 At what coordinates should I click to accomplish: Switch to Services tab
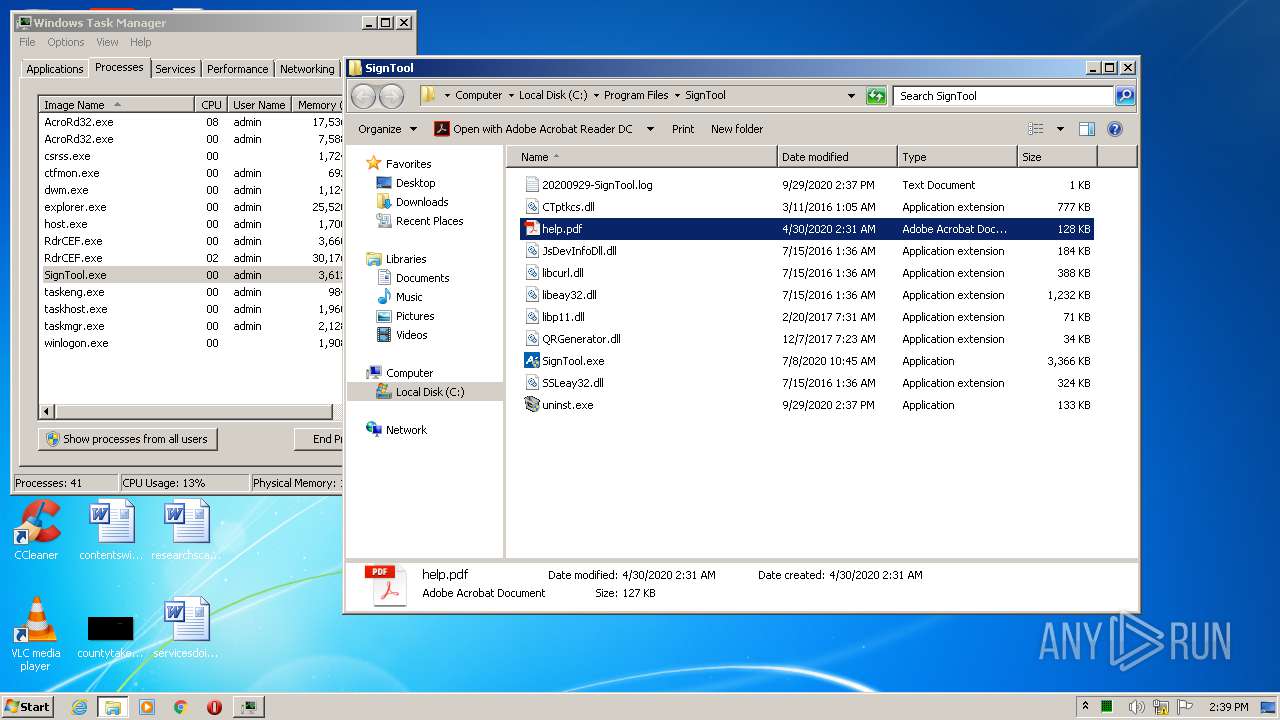(175, 69)
